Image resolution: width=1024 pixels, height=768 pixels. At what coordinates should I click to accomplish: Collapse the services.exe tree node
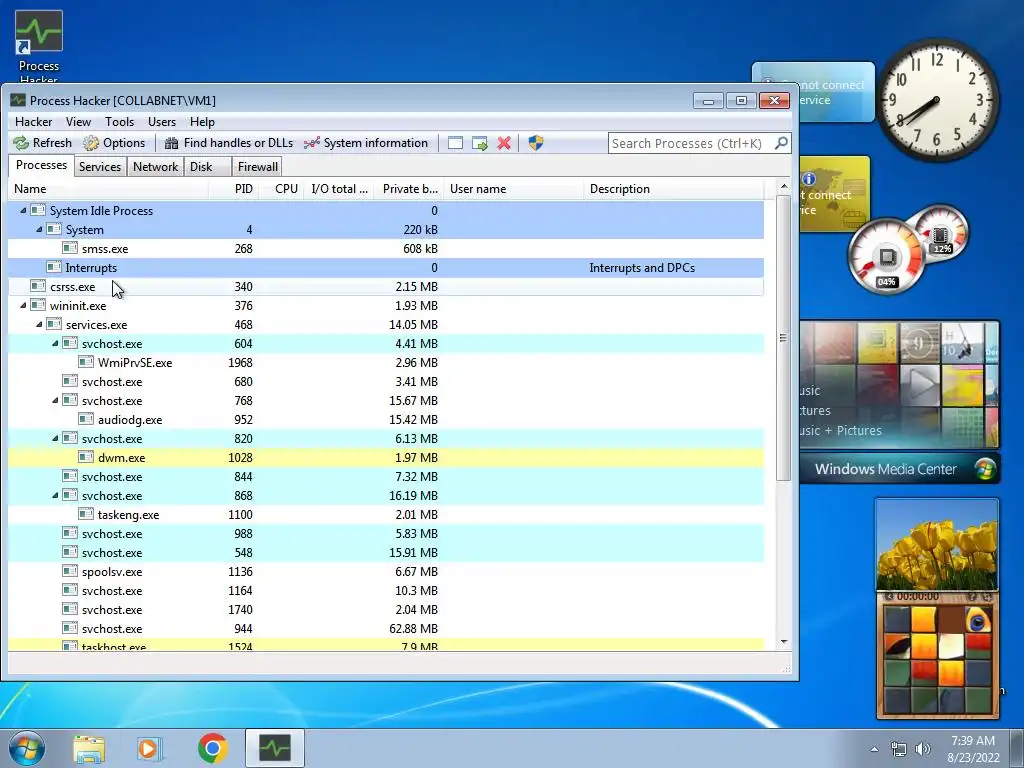point(39,324)
